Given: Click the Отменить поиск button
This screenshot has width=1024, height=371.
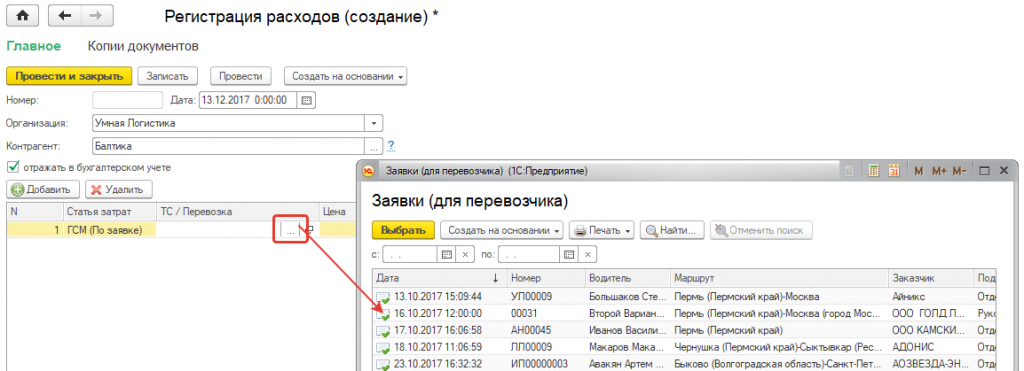Looking at the screenshot, I should [x=761, y=230].
